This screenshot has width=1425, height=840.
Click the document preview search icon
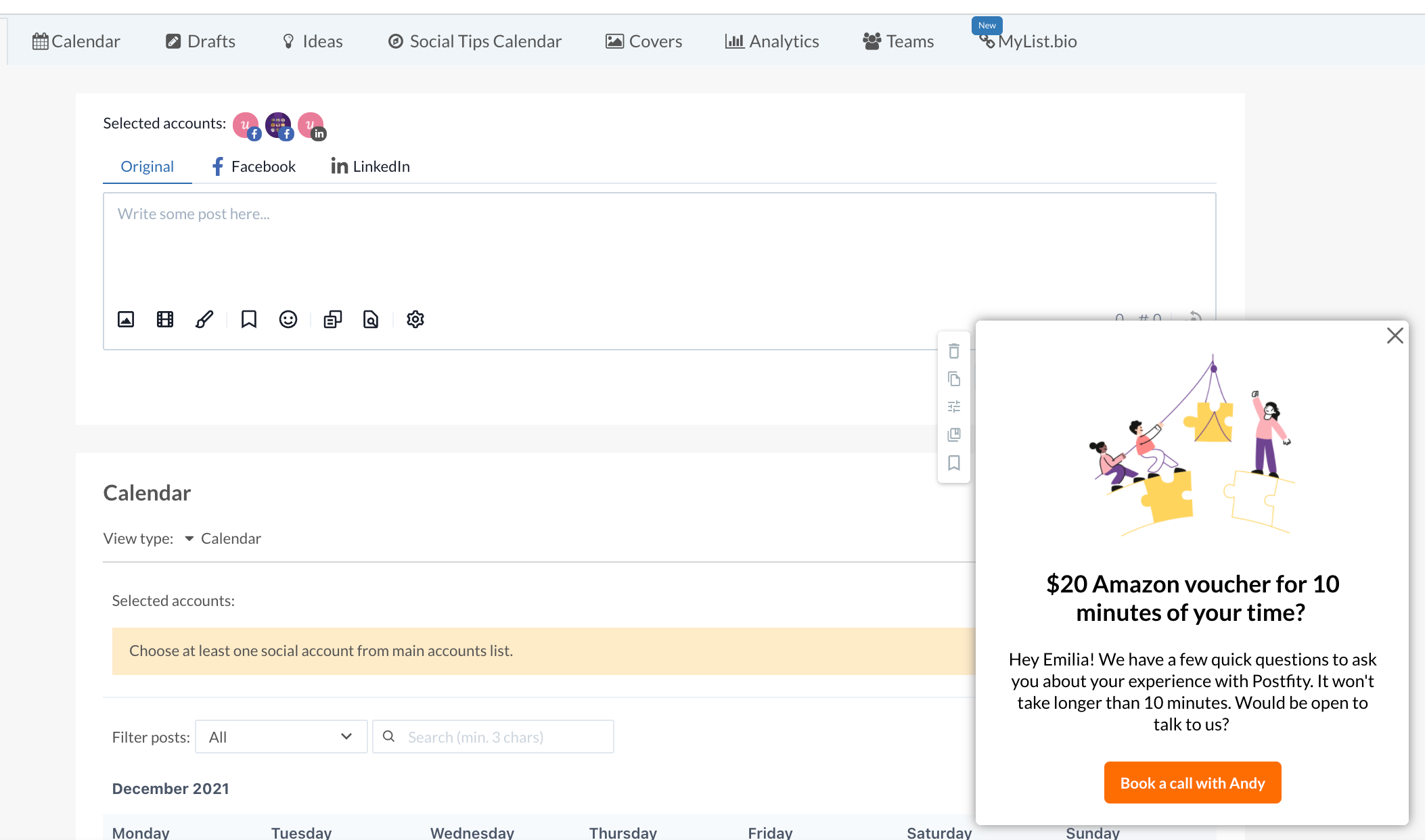371,319
